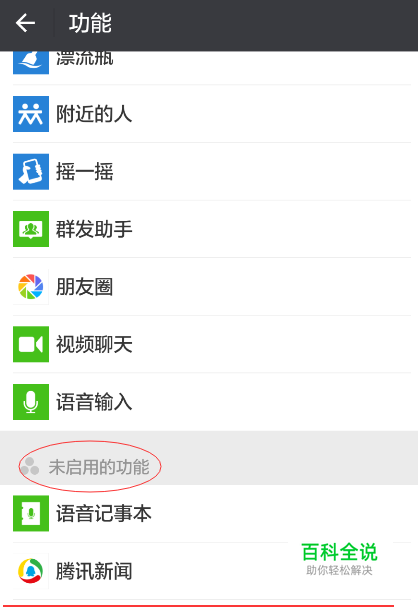
Task: Select the 朋友圈 text label
Action: pos(84,287)
